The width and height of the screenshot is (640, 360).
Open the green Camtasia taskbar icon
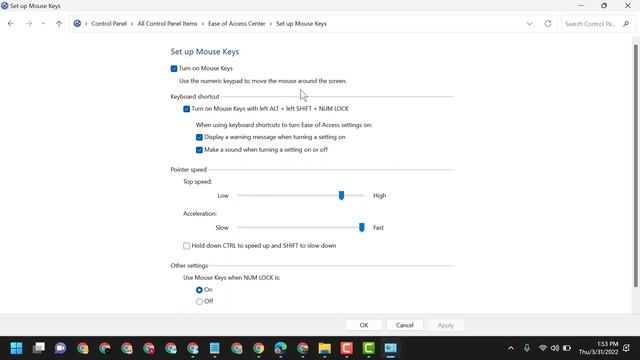coord(369,348)
